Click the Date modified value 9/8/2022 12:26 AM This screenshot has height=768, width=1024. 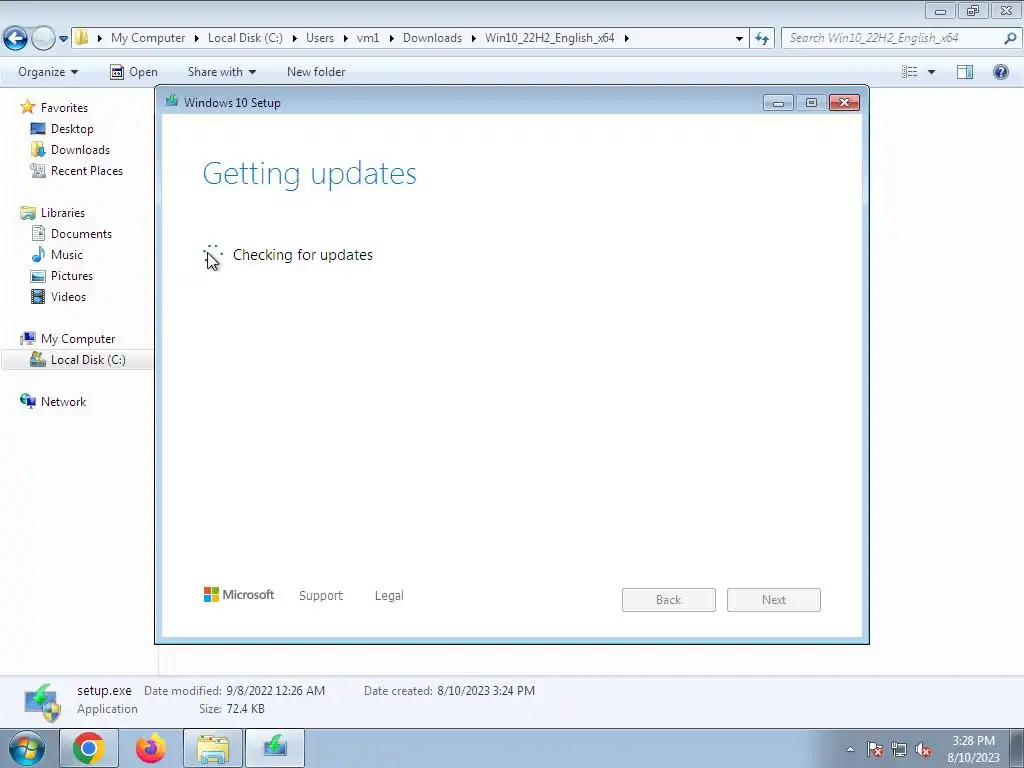point(276,691)
